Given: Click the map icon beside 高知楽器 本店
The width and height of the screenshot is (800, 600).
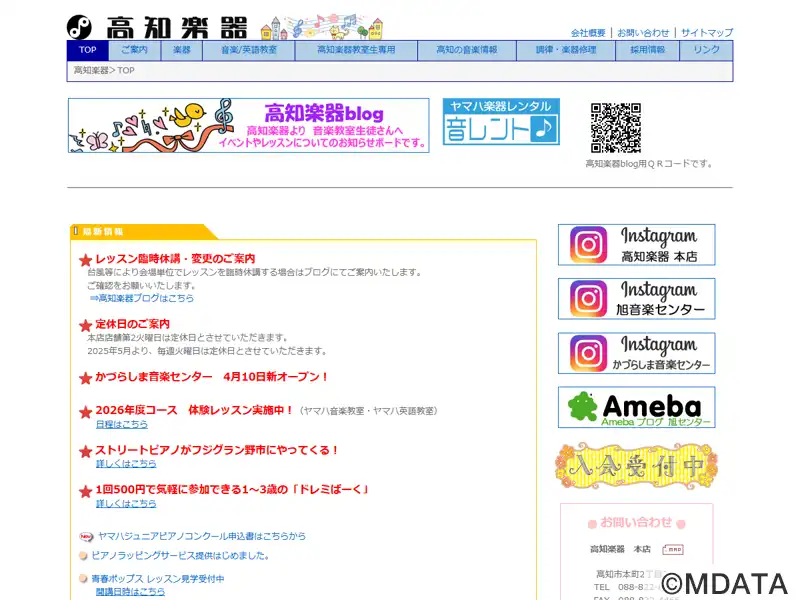Looking at the screenshot, I should pos(672,549).
